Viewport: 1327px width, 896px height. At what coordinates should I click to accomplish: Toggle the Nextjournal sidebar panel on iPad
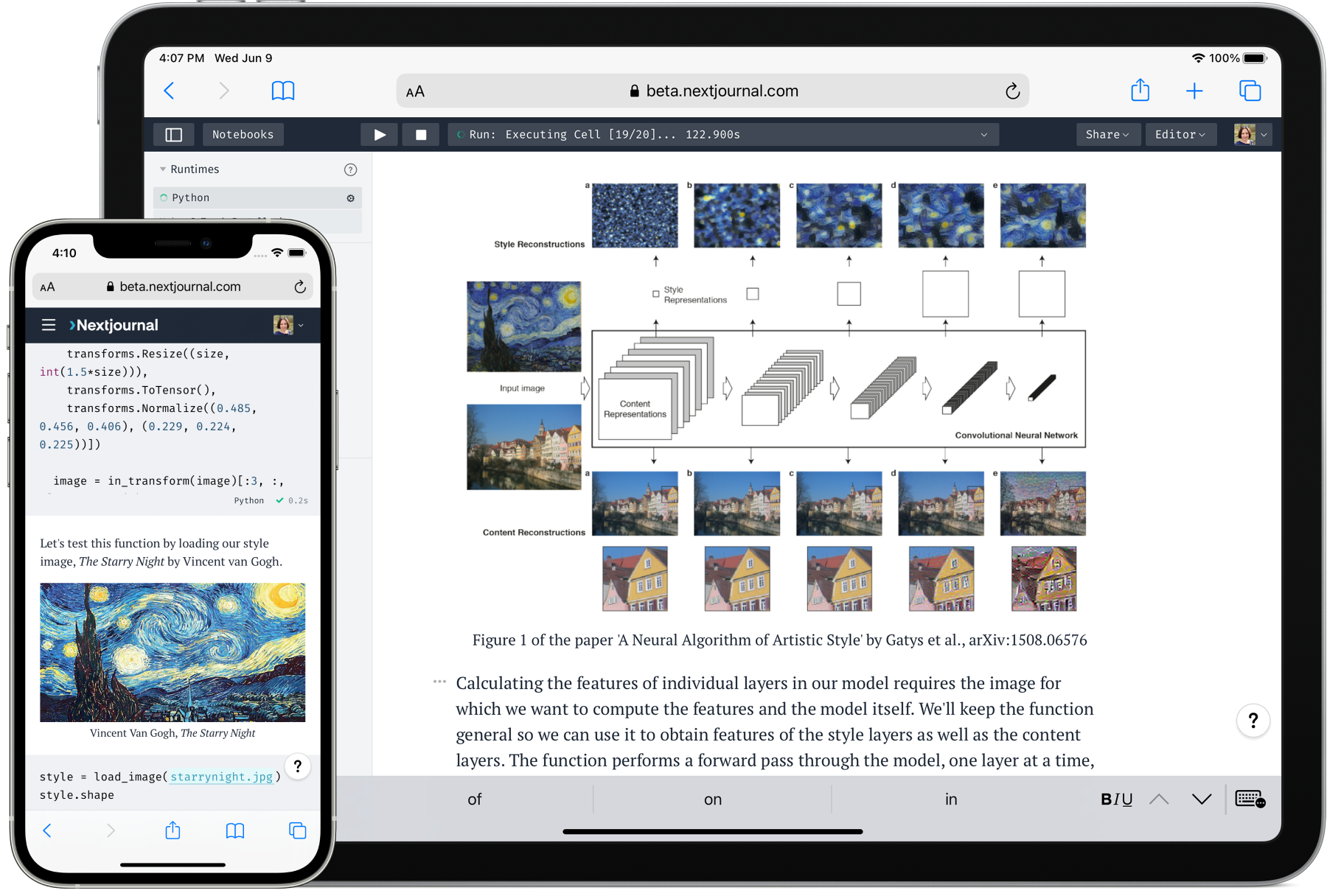pos(173,134)
